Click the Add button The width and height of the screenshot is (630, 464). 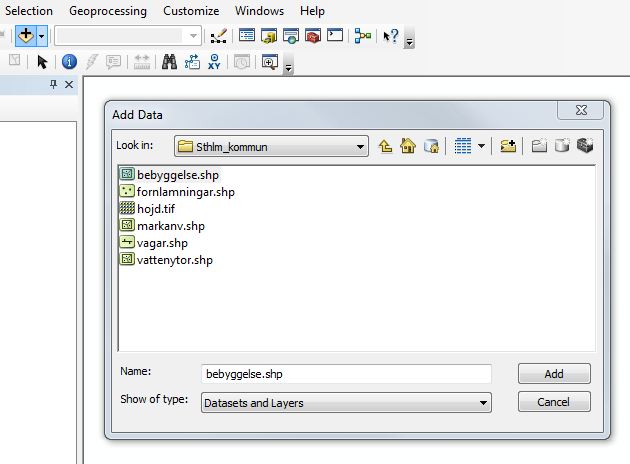(x=554, y=373)
